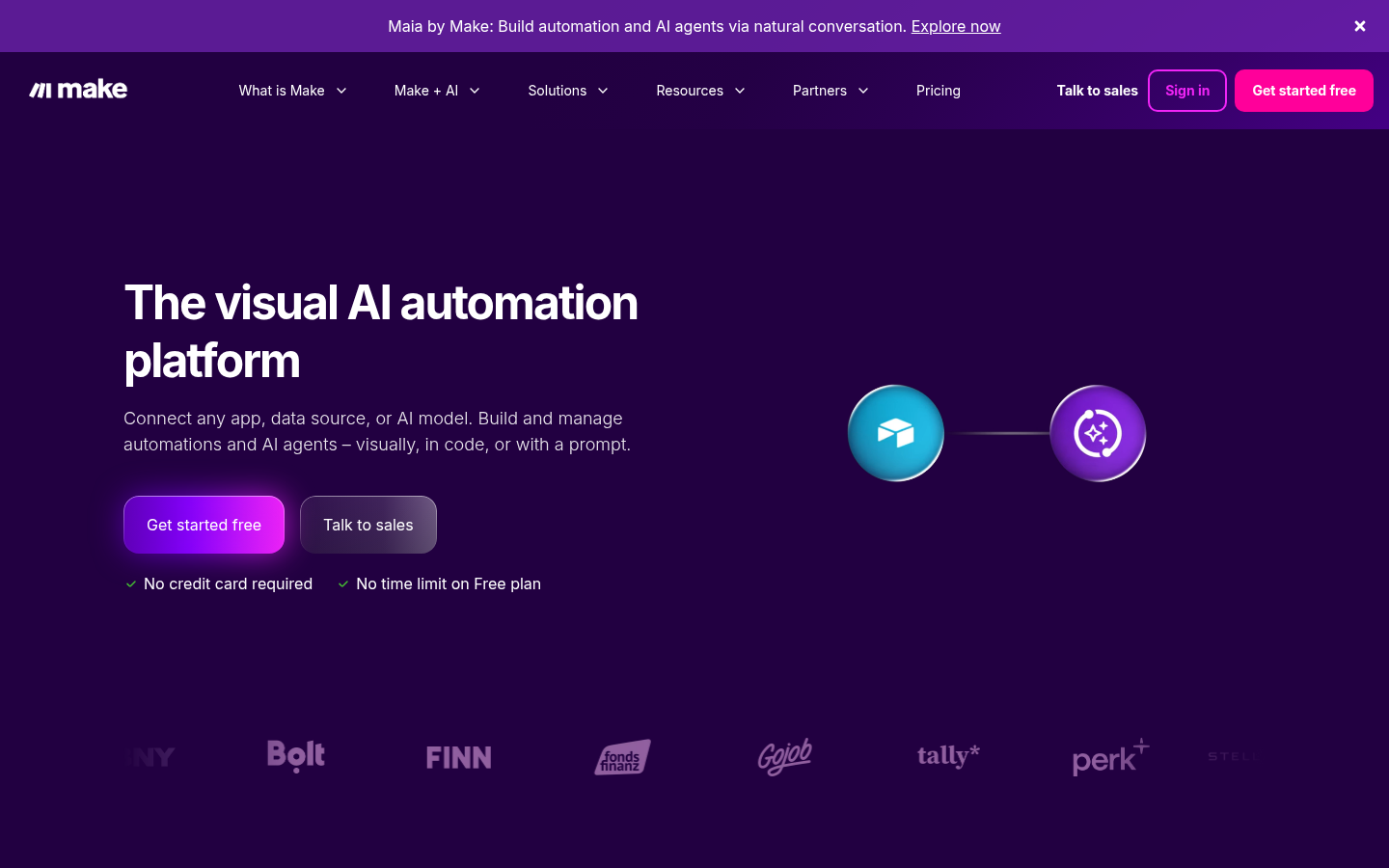Go to the Pricing page
Viewport: 1389px width, 868px height.
pos(939,91)
